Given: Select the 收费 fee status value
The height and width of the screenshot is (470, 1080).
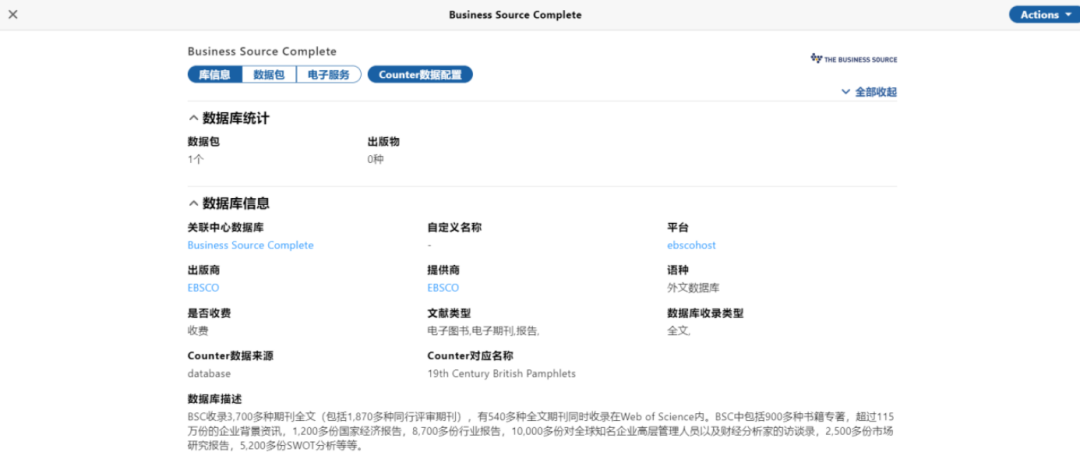Looking at the screenshot, I should [198, 331].
